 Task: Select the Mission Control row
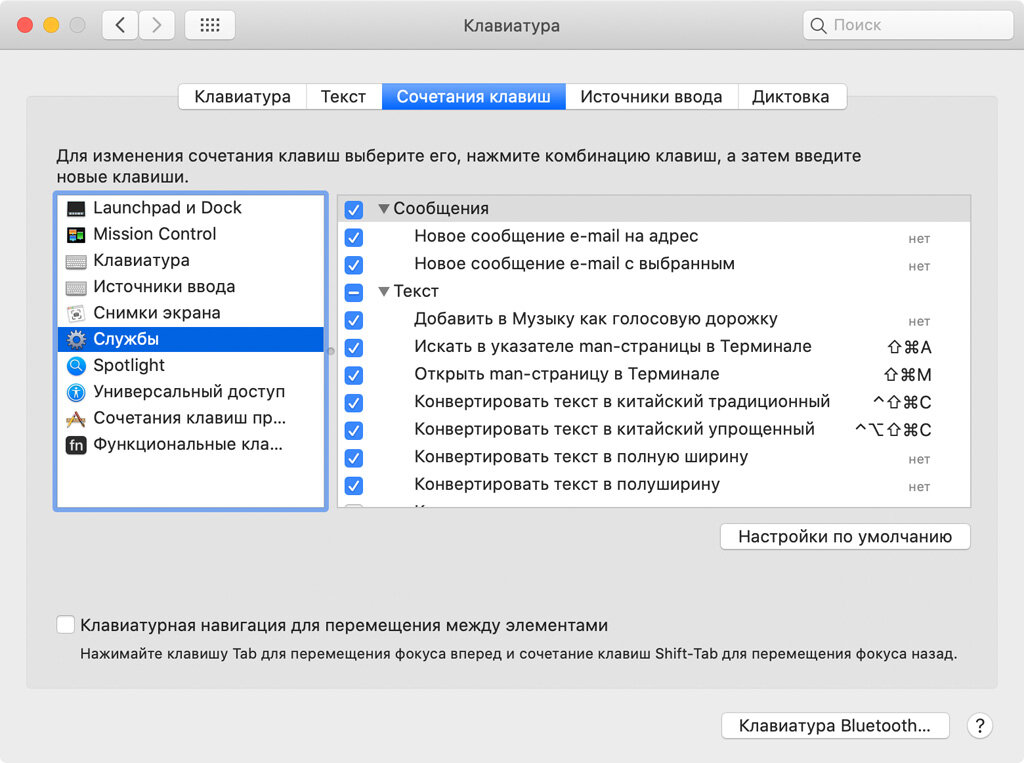point(191,234)
